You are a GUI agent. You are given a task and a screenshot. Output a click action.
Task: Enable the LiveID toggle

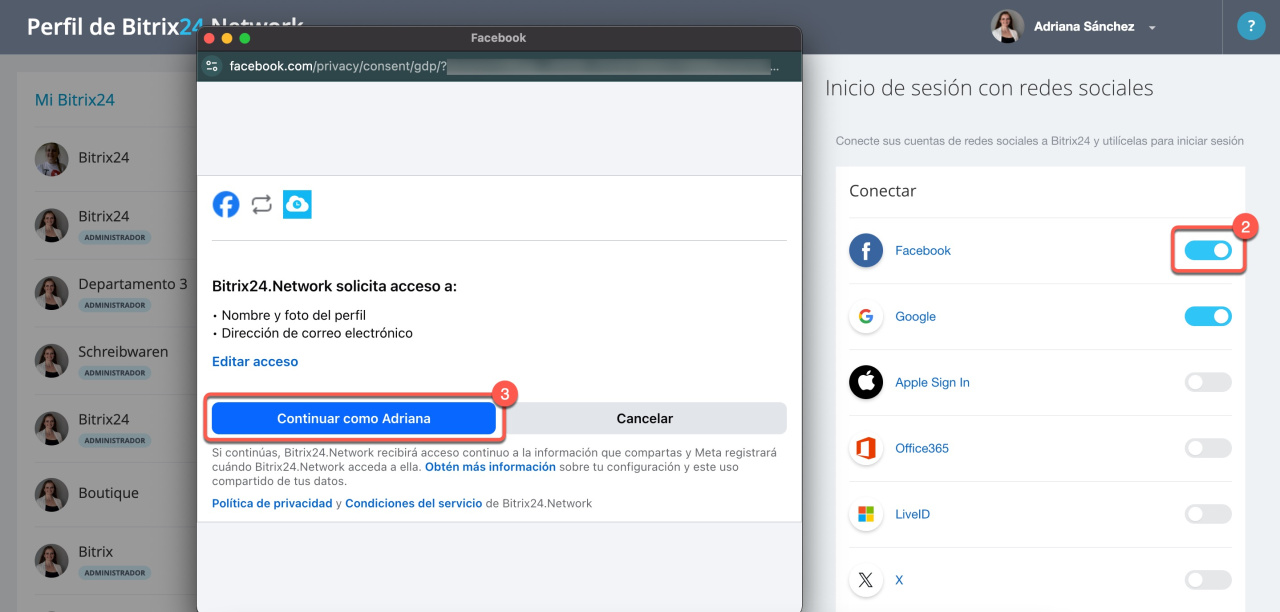point(1208,514)
